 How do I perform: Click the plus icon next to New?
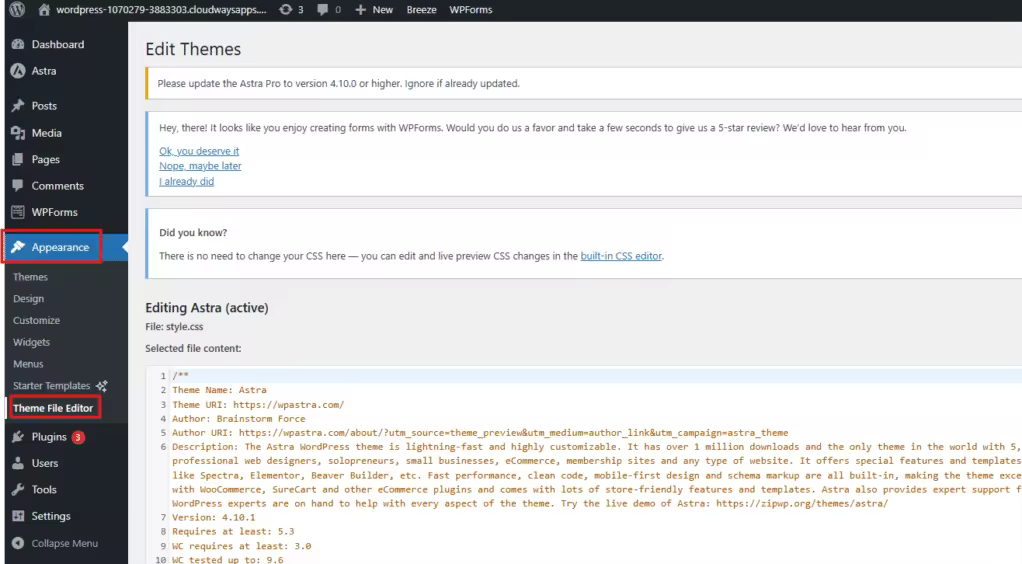(360, 9)
